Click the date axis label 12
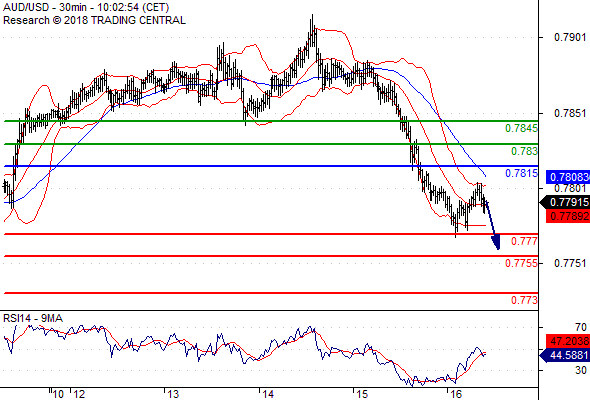 pyautogui.click(x=79, y=394)
